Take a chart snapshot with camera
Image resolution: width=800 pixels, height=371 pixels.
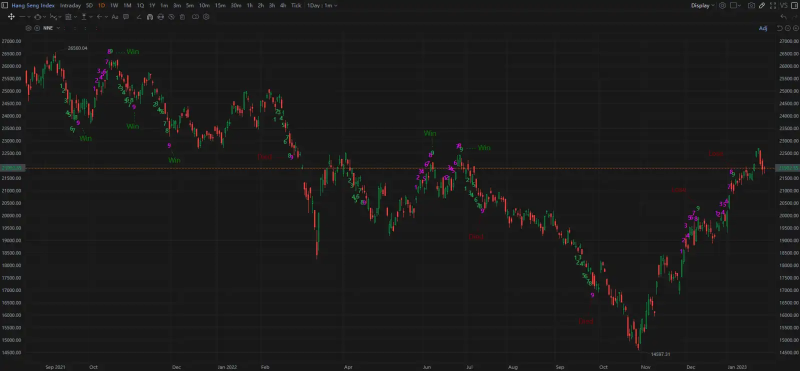752,5
